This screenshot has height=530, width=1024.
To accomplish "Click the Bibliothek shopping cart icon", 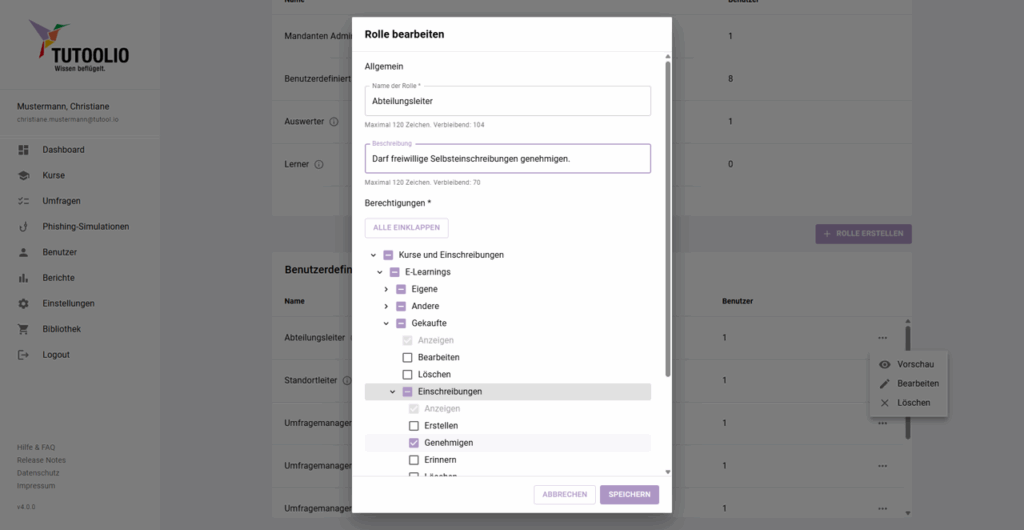I will [23, 329].
